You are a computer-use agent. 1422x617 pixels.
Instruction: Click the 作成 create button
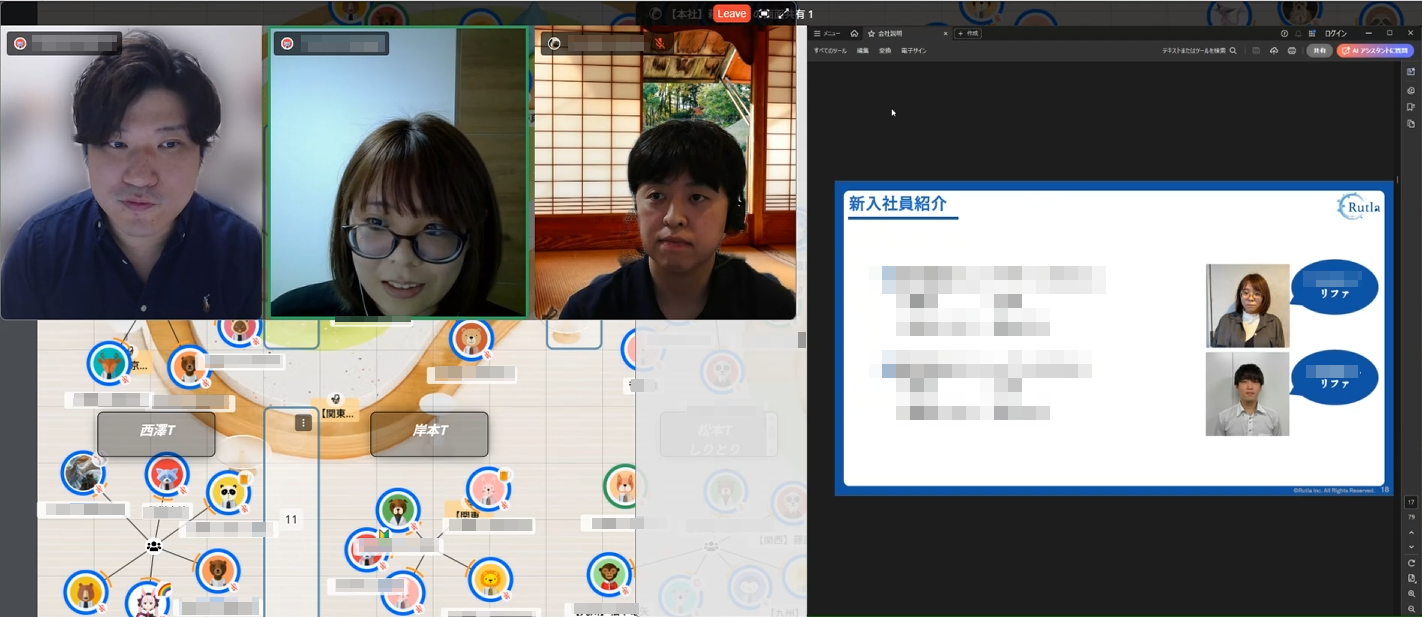pos(967,33)
